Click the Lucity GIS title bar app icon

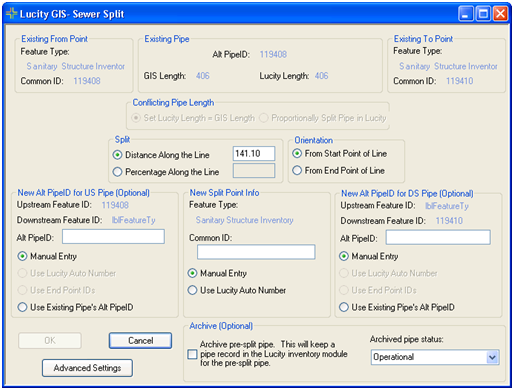(11, 14)
